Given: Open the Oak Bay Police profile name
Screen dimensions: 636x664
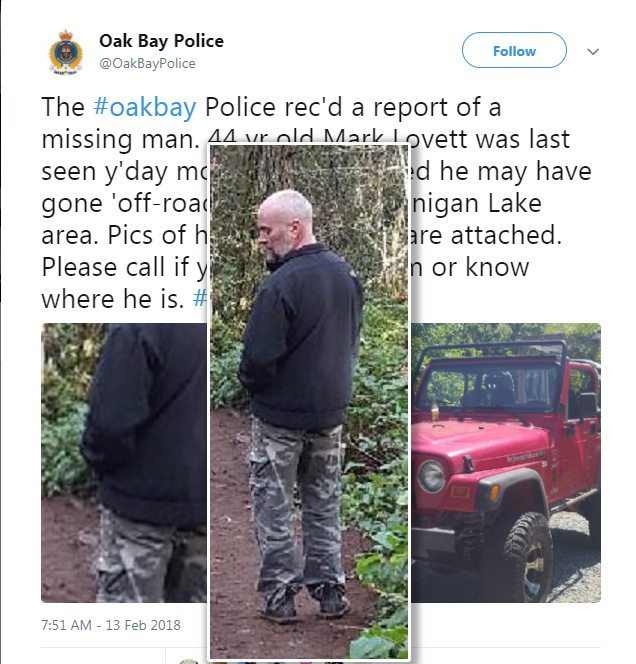Looking at the screenshot, I should pos(161,41).
